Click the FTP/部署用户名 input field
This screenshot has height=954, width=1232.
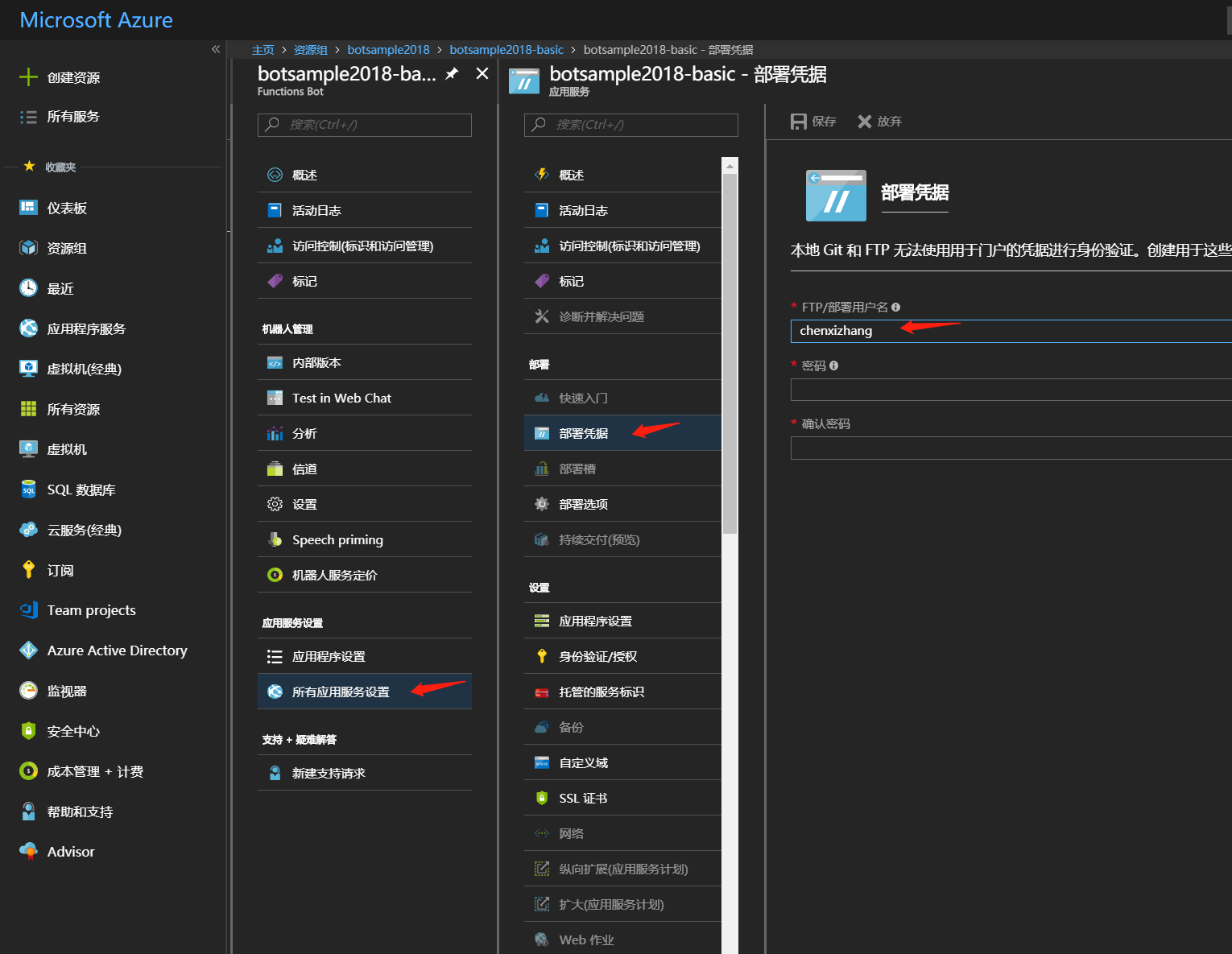926,330
